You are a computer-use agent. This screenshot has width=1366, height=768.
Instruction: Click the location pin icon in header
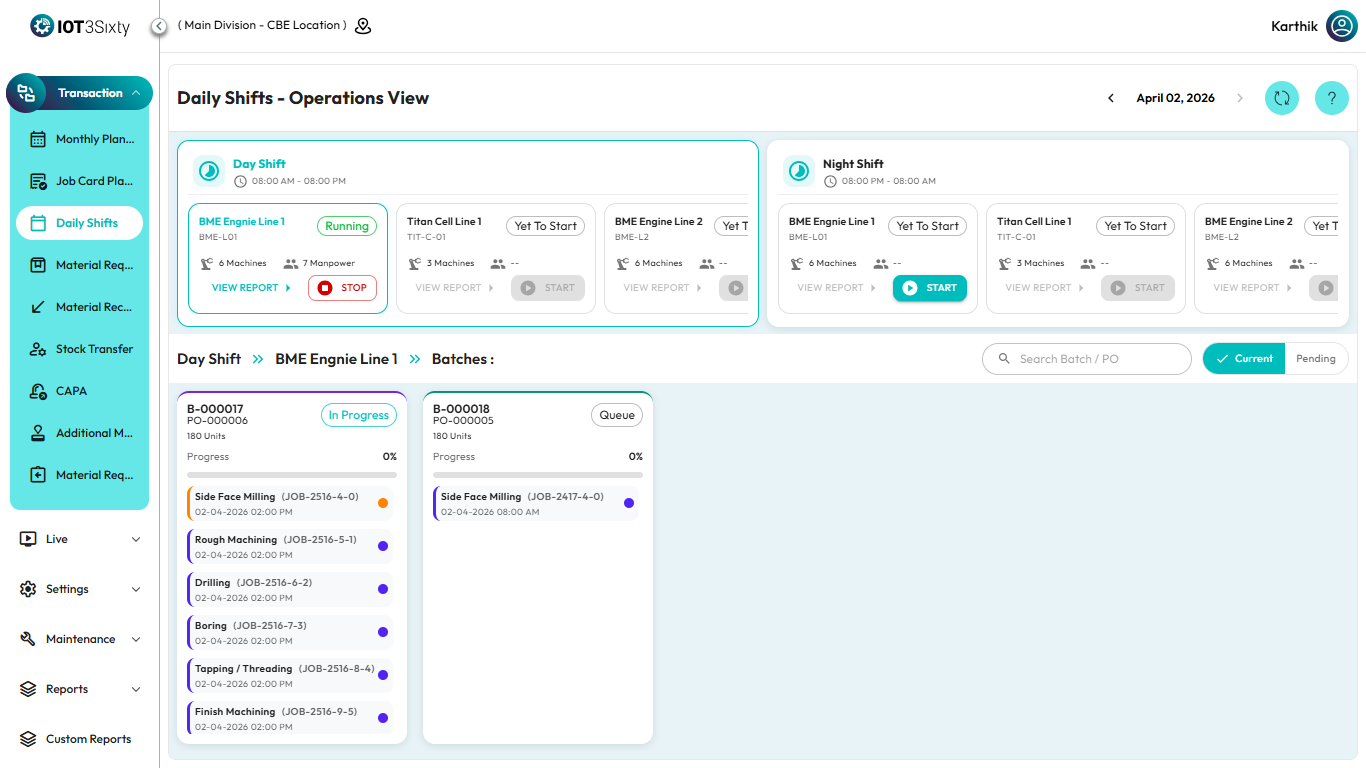tap(363, 26)
